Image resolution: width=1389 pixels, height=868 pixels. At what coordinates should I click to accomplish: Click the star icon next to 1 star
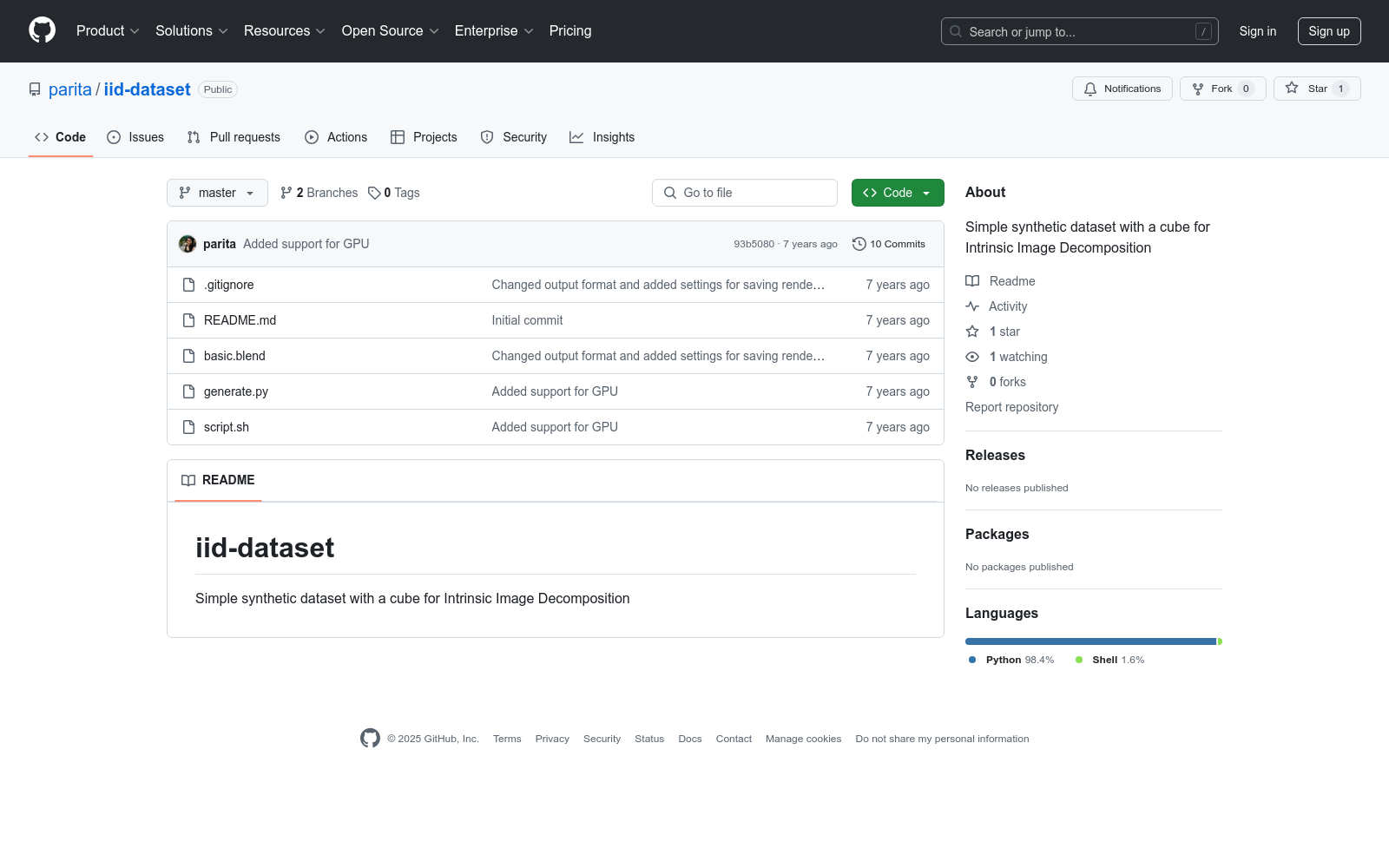click(972, 332)
